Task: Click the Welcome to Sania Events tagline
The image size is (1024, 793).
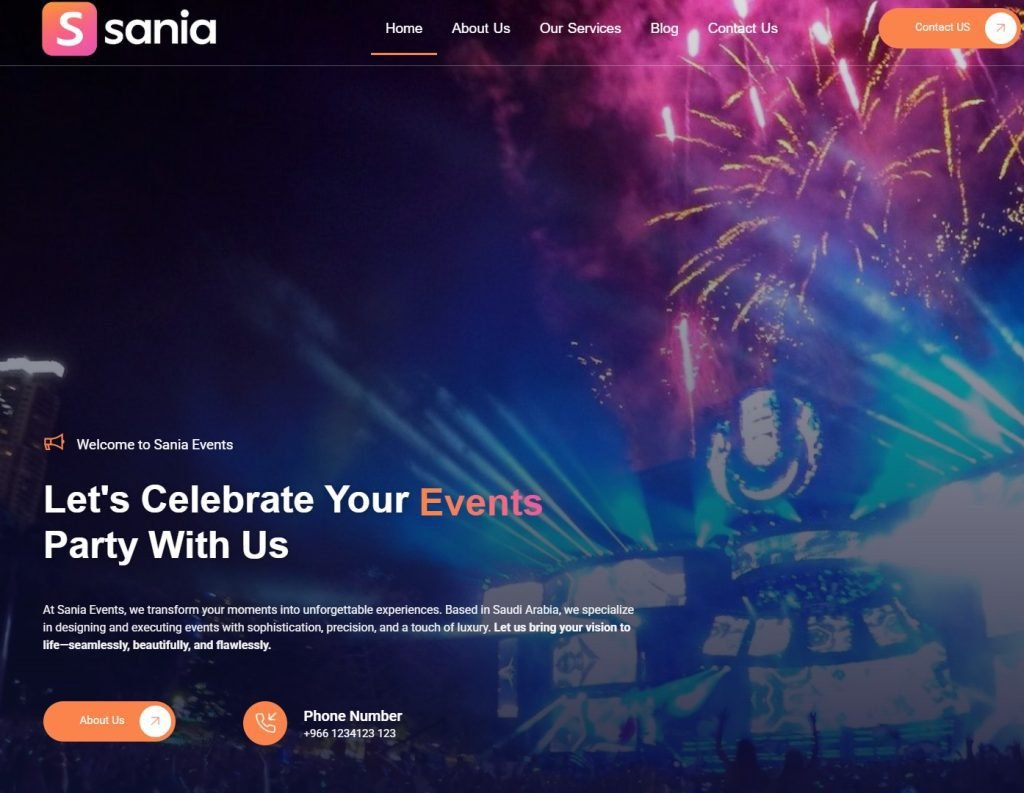Action: 155,445
